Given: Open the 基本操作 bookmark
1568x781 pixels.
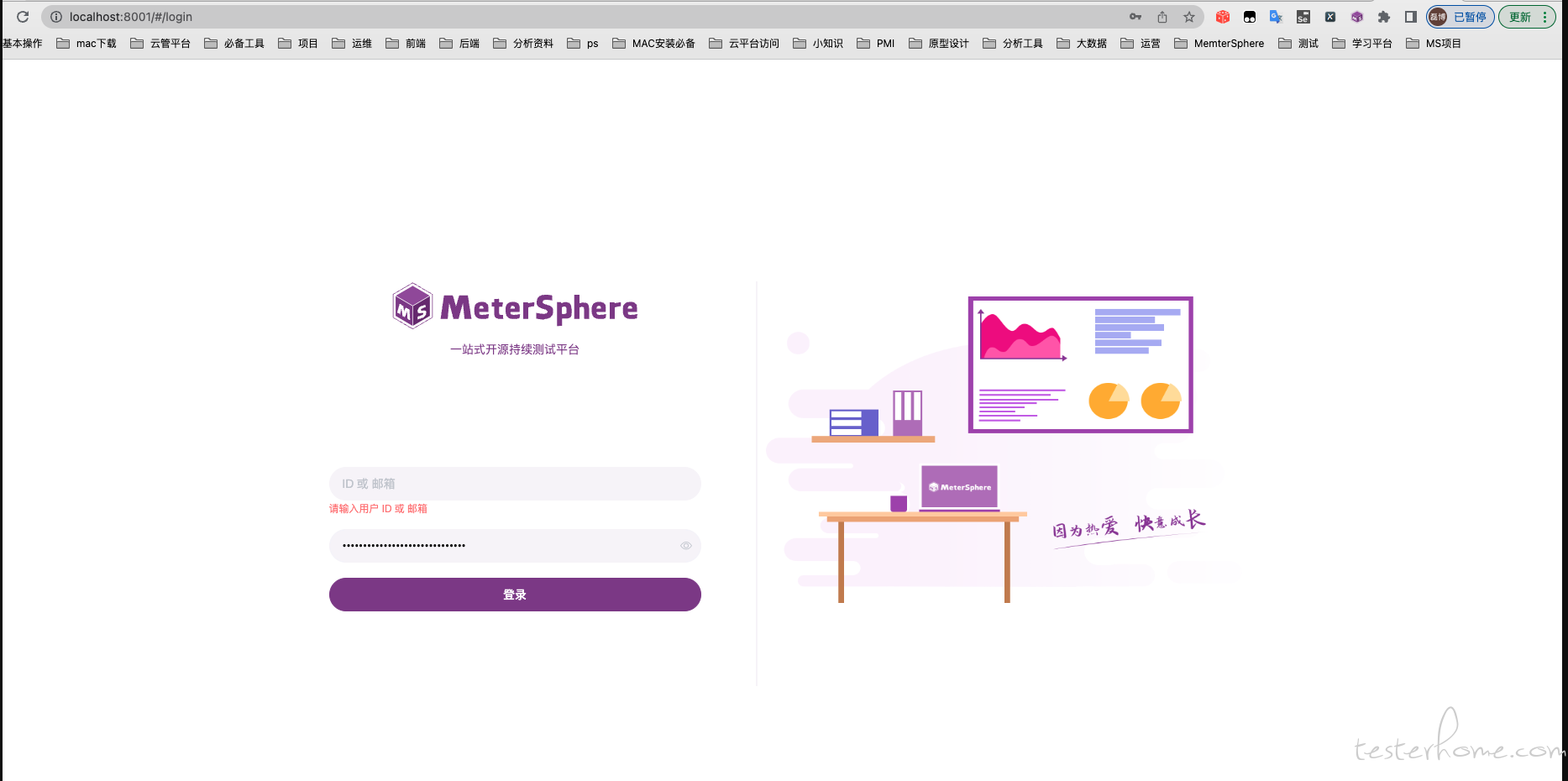Looking at the screenshot, I should 22,44.
